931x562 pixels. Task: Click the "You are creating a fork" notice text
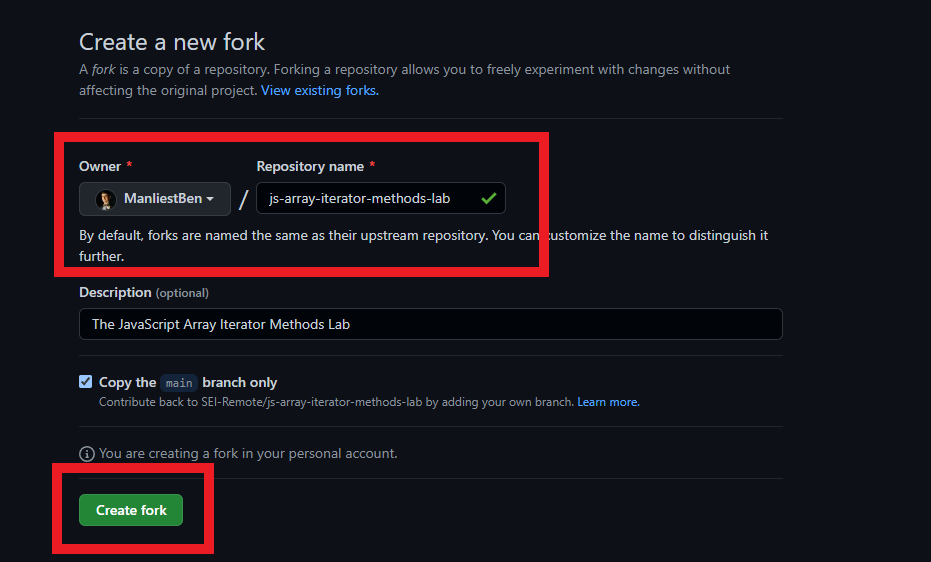point(248,454)
